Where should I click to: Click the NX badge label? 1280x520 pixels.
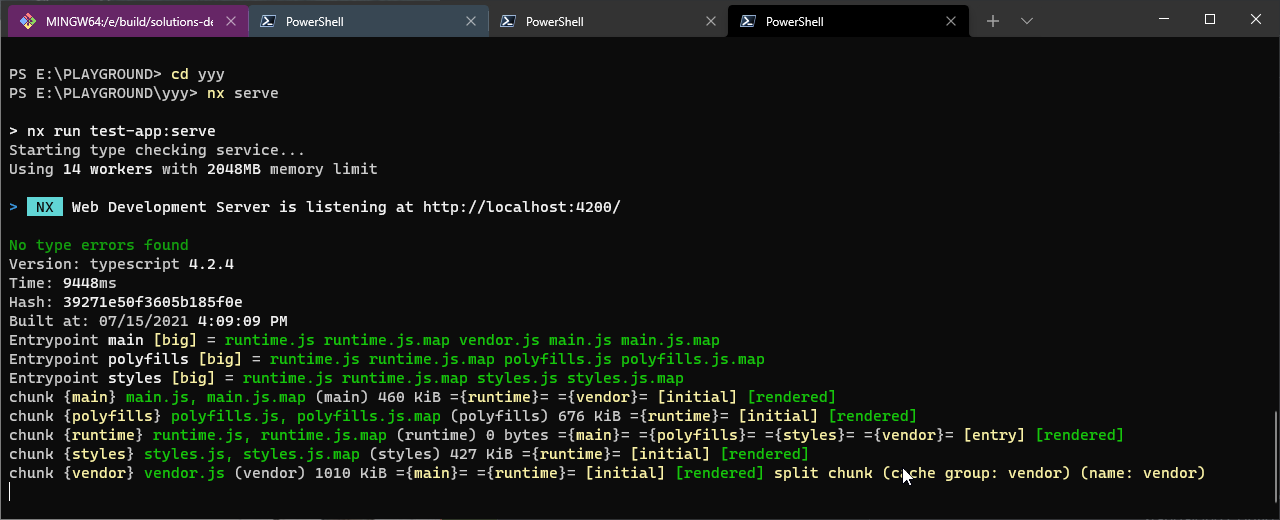point(45,207)
